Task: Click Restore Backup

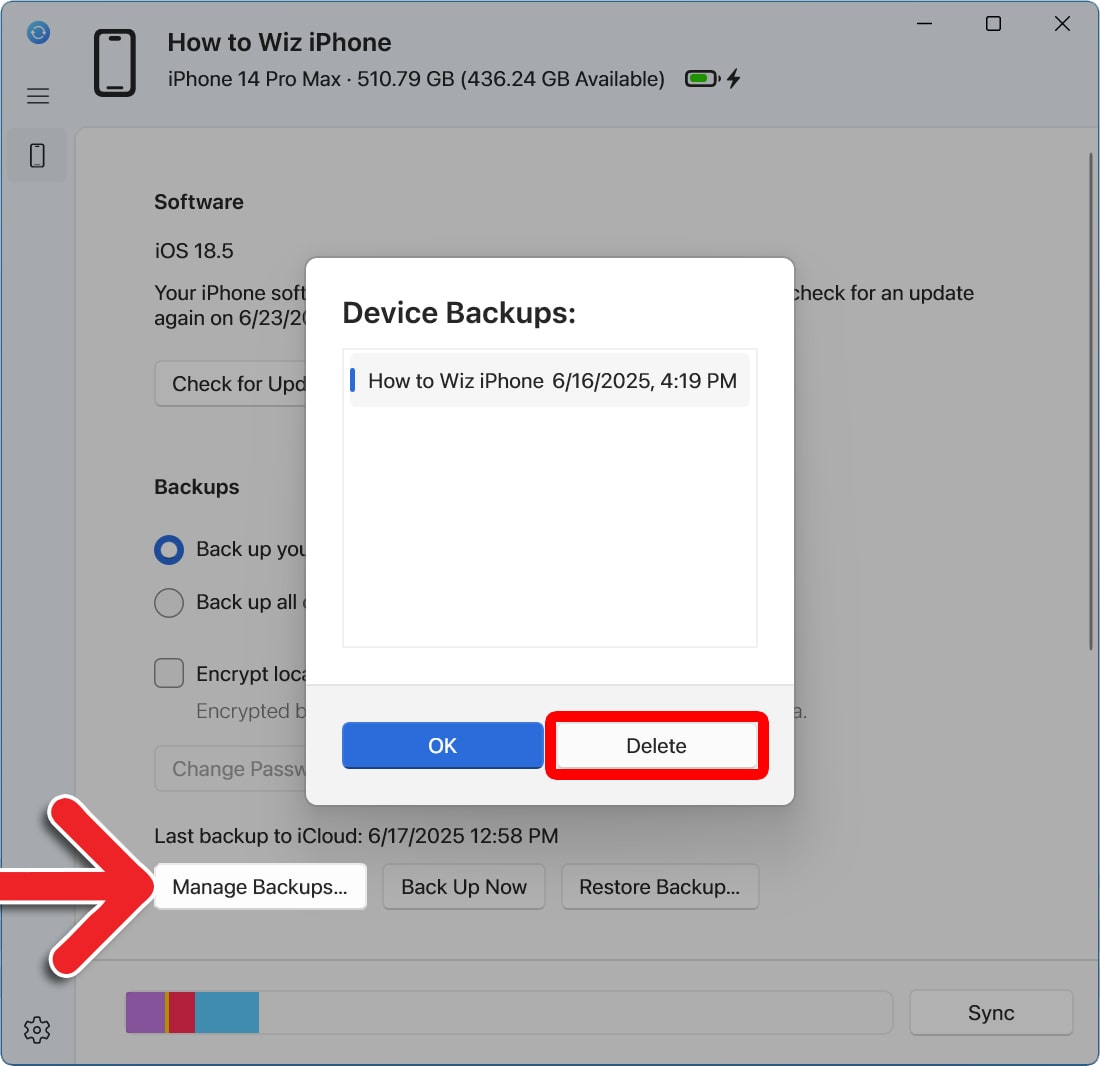Action: click(x=660, y=886)
